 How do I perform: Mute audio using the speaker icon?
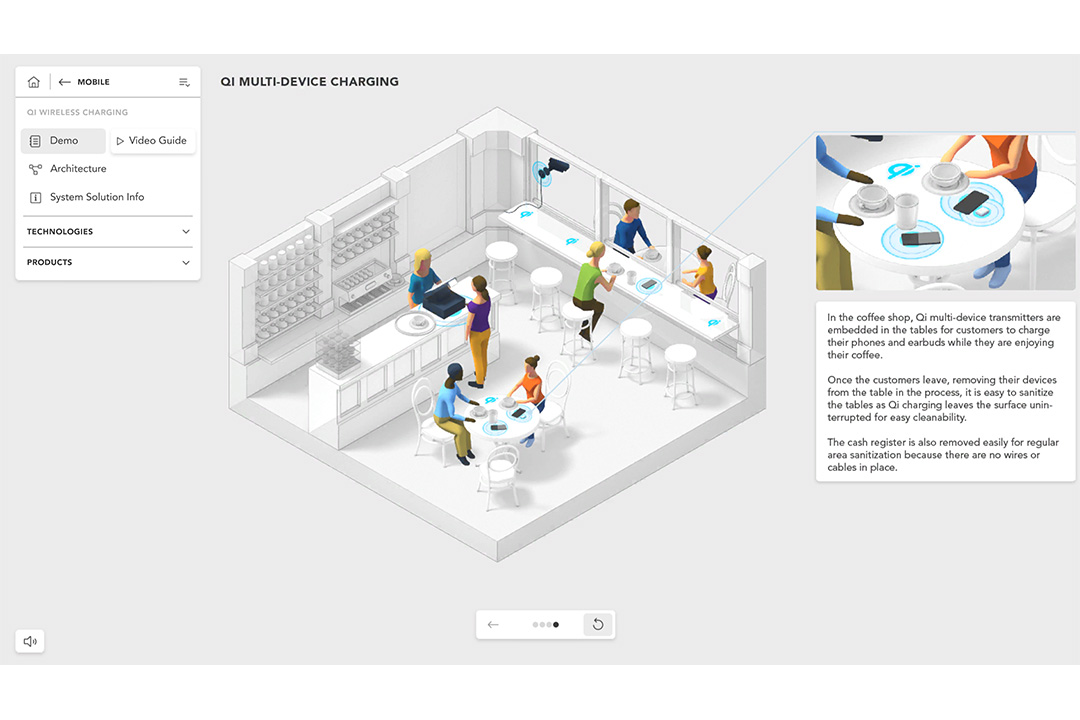29,640
